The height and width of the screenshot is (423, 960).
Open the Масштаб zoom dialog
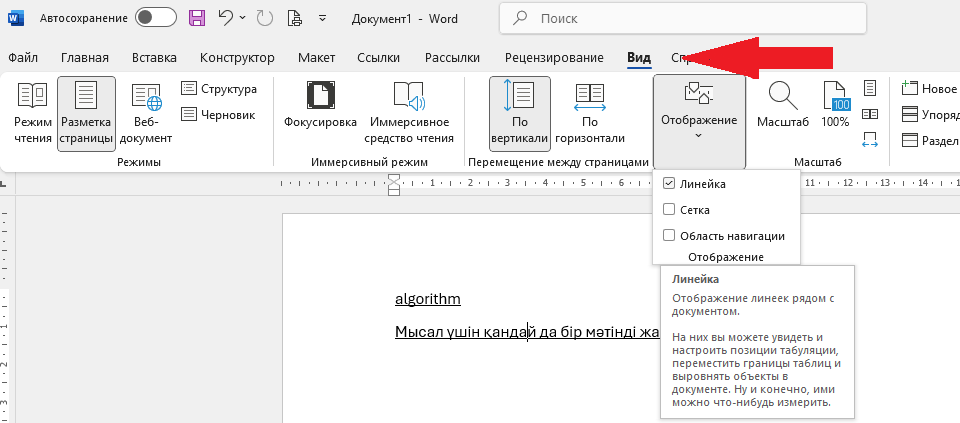click(x=783, y=106)
